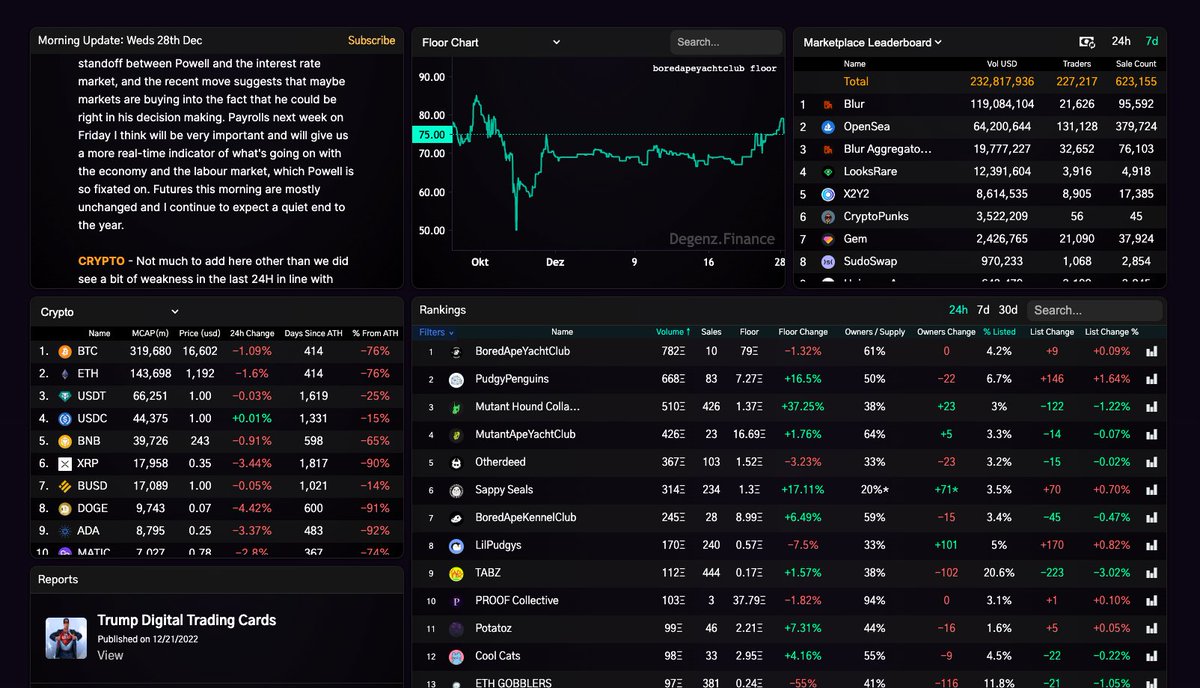Open chart icon for PudgyPenguins row
This screenshot has width=1200, height=688.
1151,379
